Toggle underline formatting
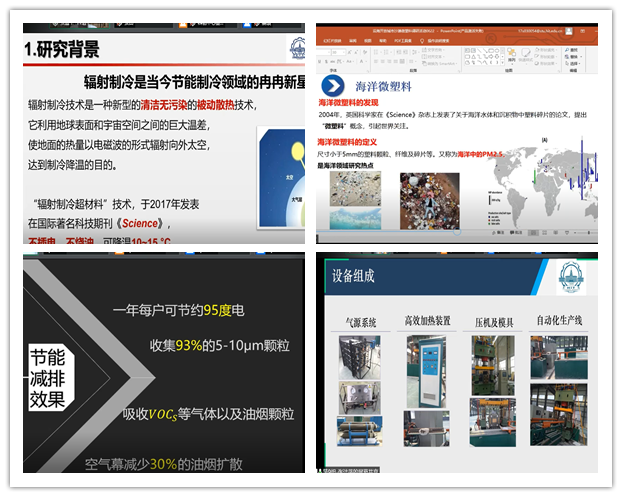 click(319, 61)
